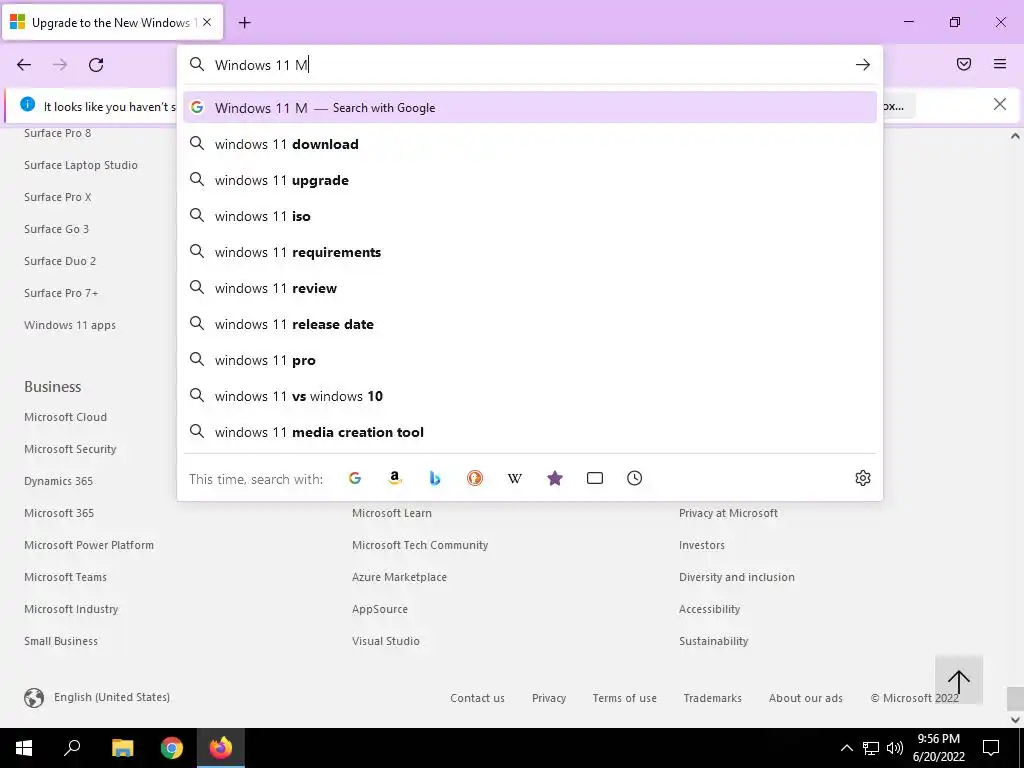
Task: Open the Privacy at Microsoft link
Action: coord(728,513)
